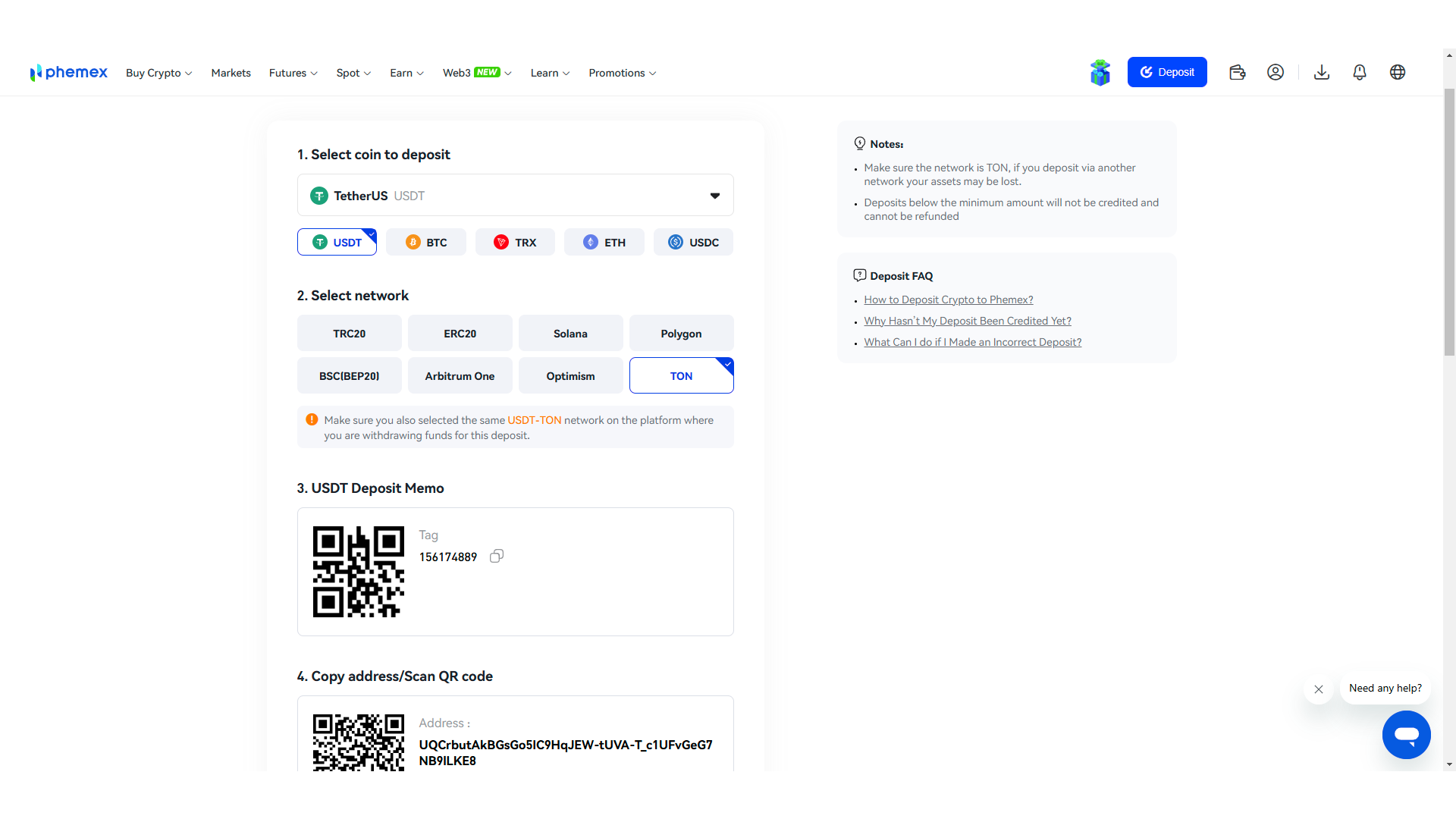Image resolution: width=1456 pixels, height=819 pixels.
Task: Choose the Optimism network
Action: 571,375
